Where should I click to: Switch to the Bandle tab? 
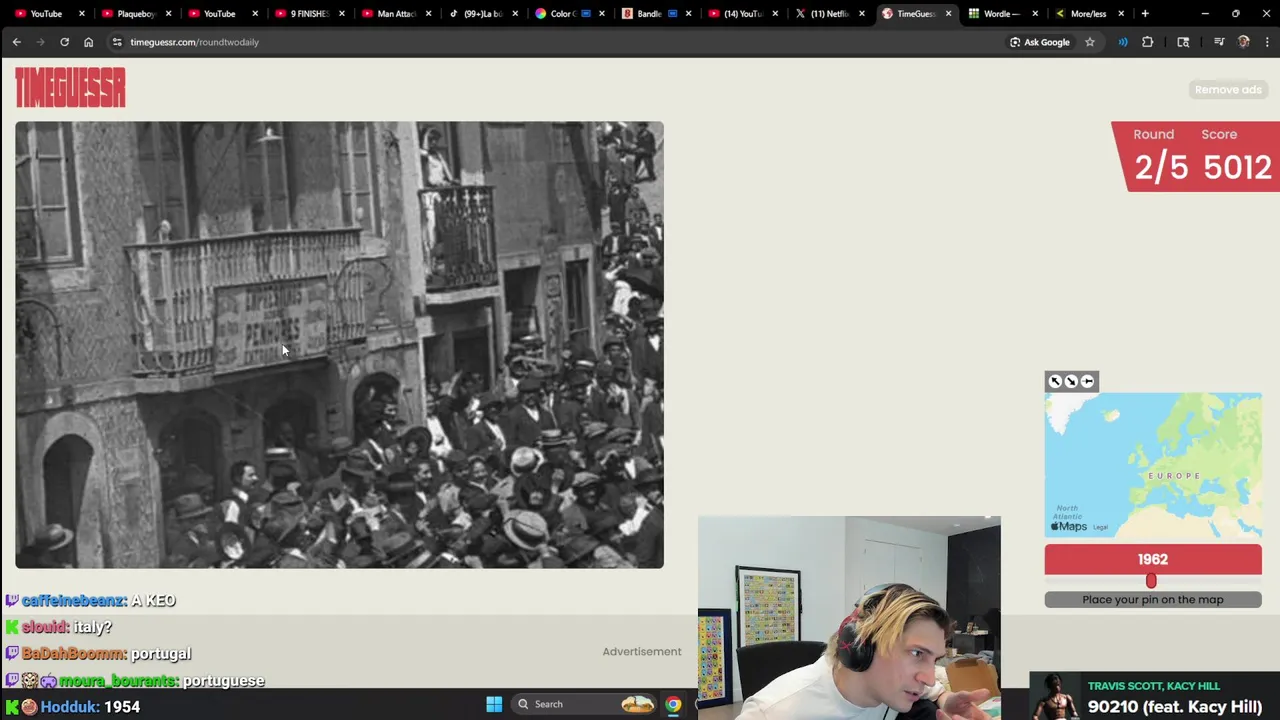pos(656,14)
